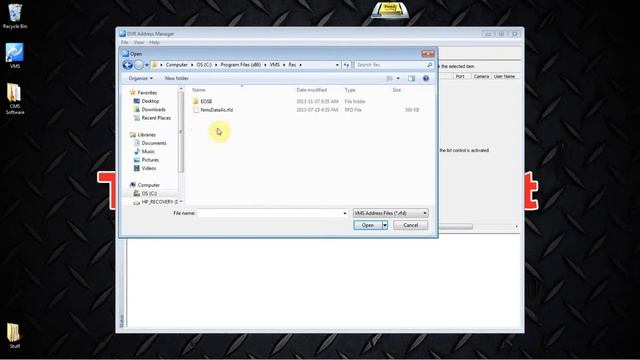640x360 pixels.
Task: Open the Recycle Bin desktop icon
Action: 15,16
